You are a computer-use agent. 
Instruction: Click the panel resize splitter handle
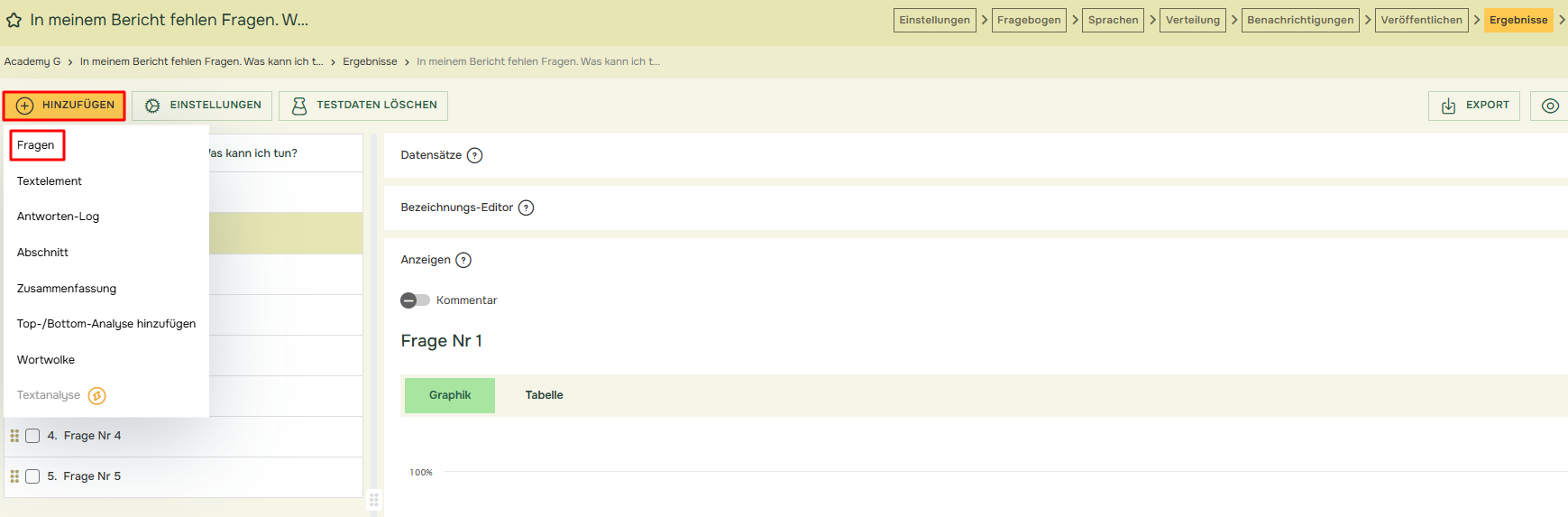point(374,499)
